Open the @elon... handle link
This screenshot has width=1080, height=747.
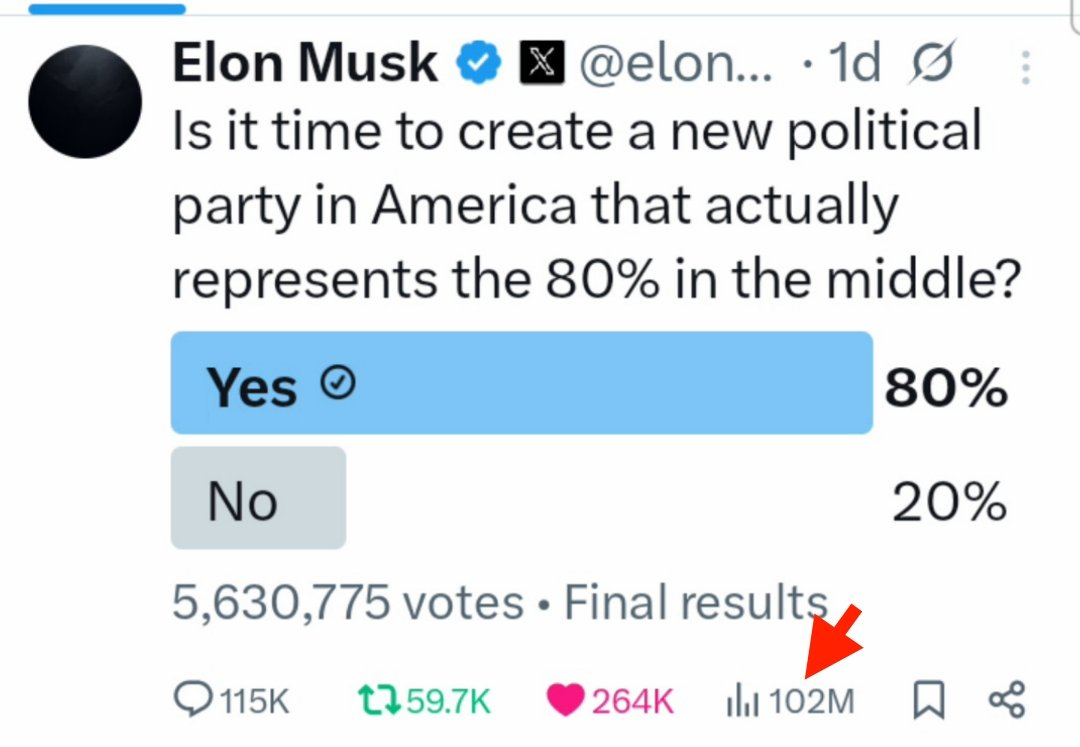coord(676,63)
